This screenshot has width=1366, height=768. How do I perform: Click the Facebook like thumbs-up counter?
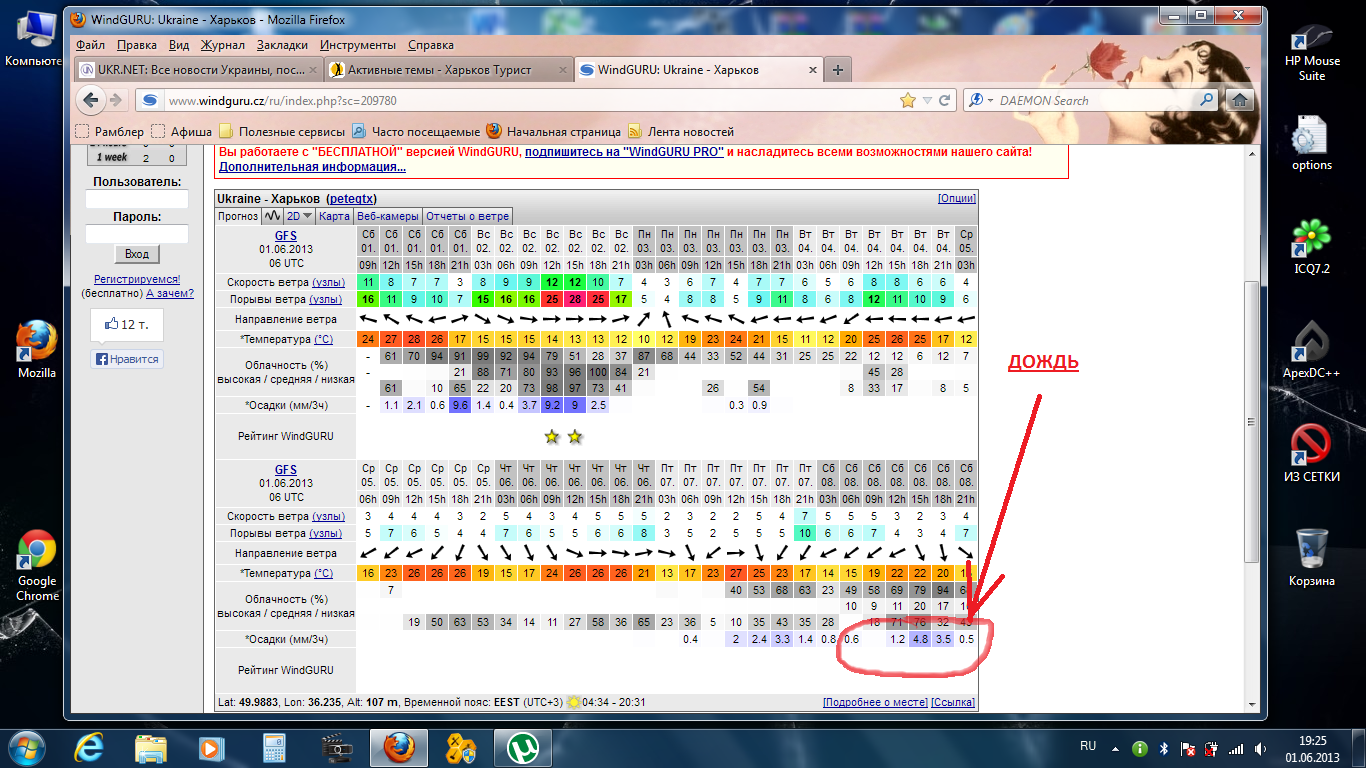coord(126,325)
